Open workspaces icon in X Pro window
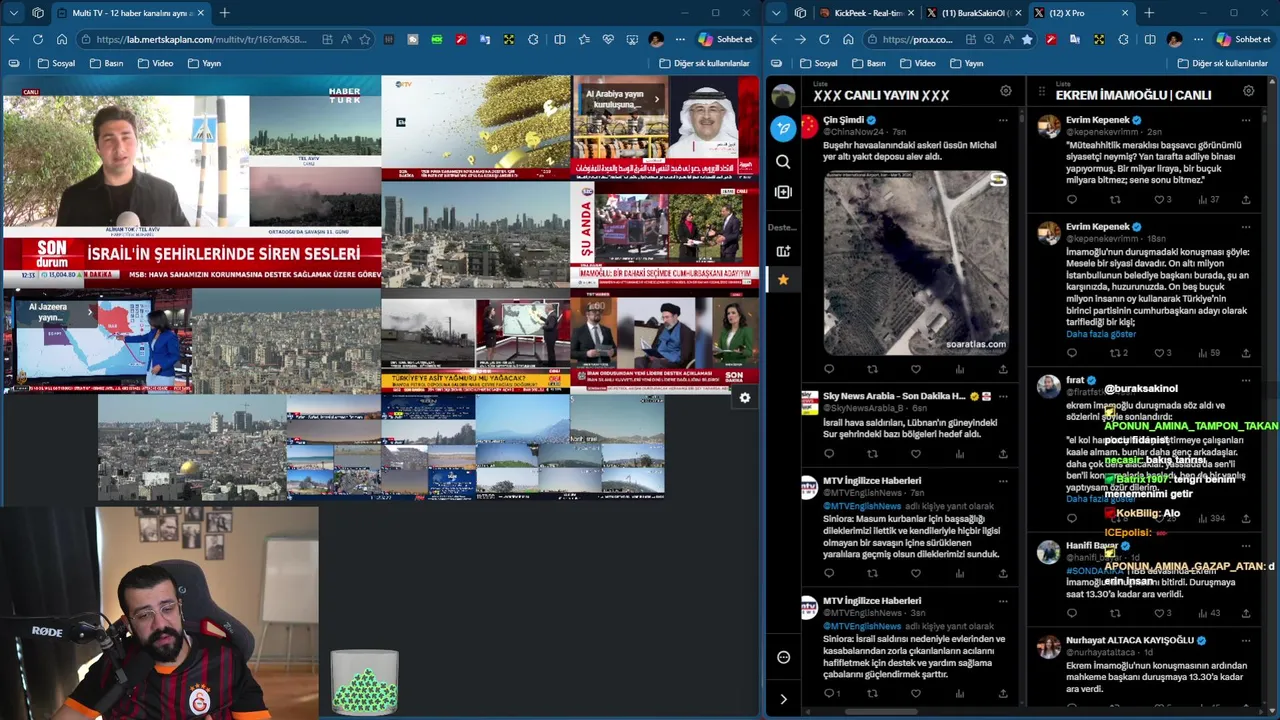 click(x=800, y=13)
